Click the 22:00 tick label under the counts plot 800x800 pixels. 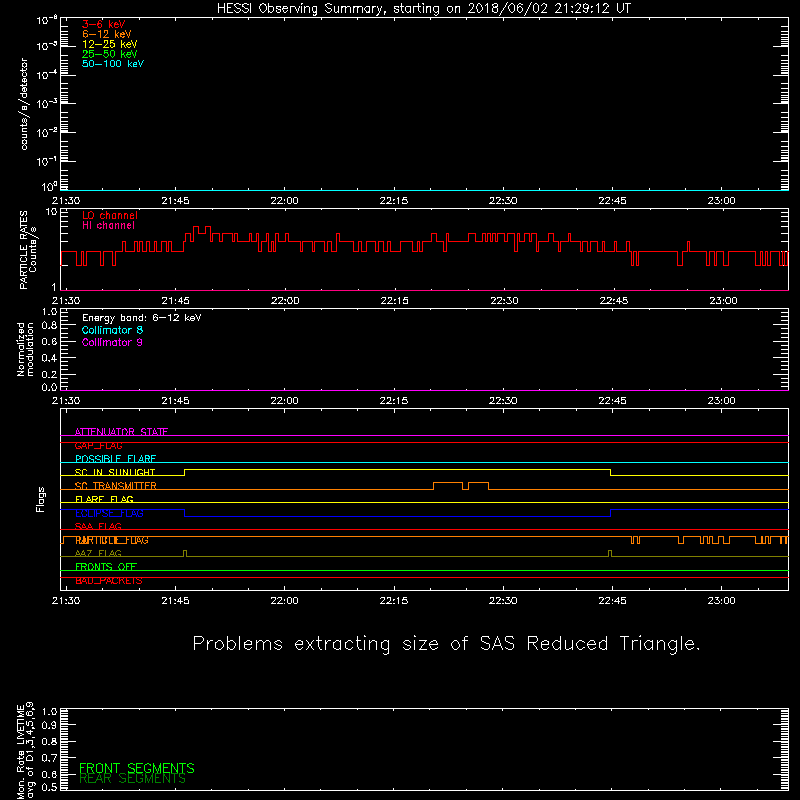click(284, 201)
